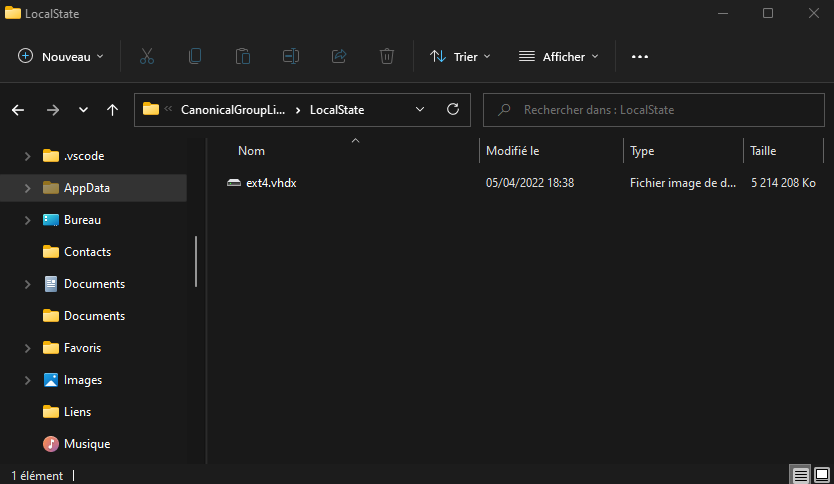Click the Rename icon in toolbar
Viewport: 834px width, 484px height.
coord(290,56)
